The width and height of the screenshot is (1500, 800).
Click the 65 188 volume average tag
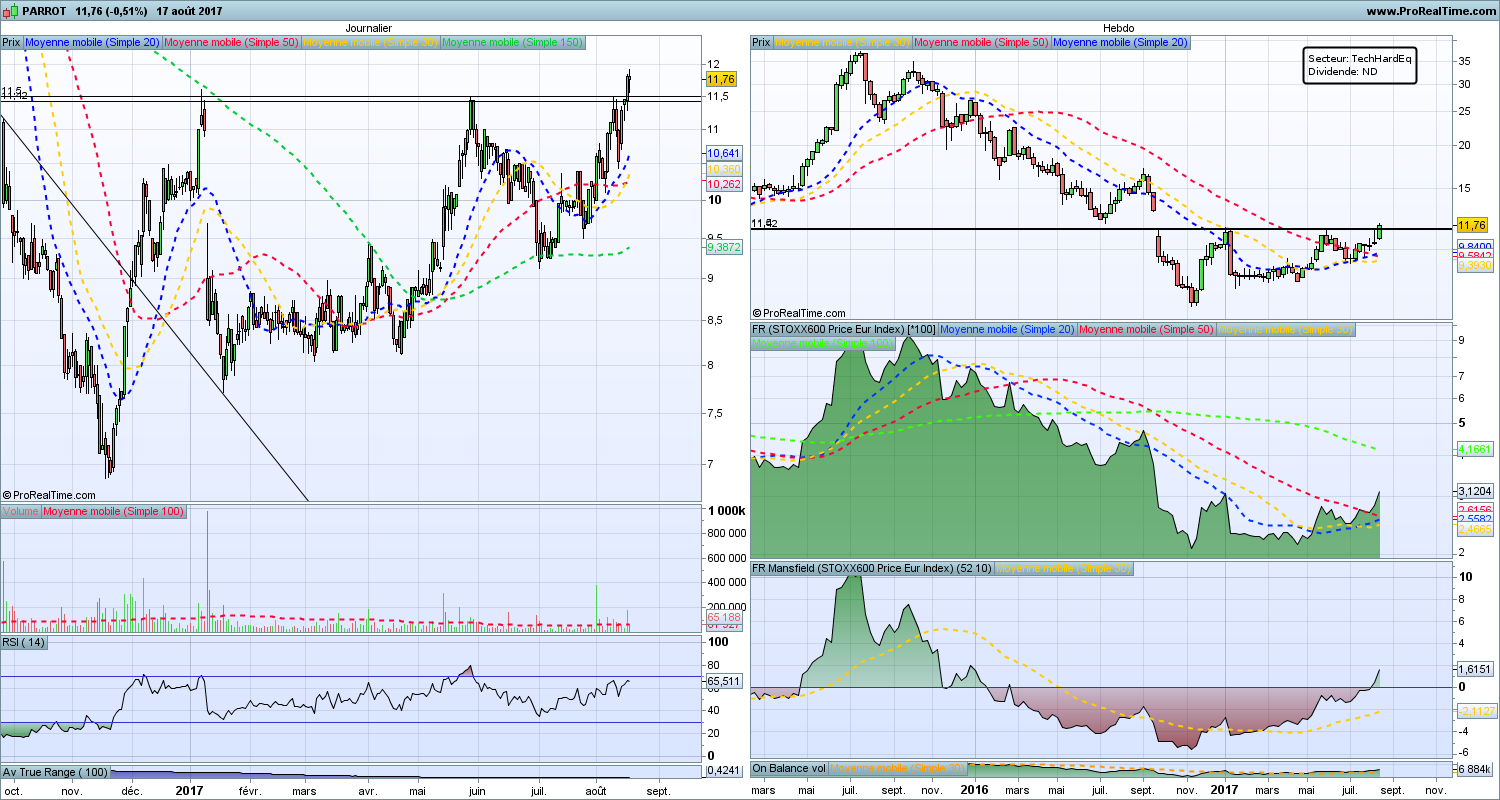pyautogui.click(x=723, y=618)
